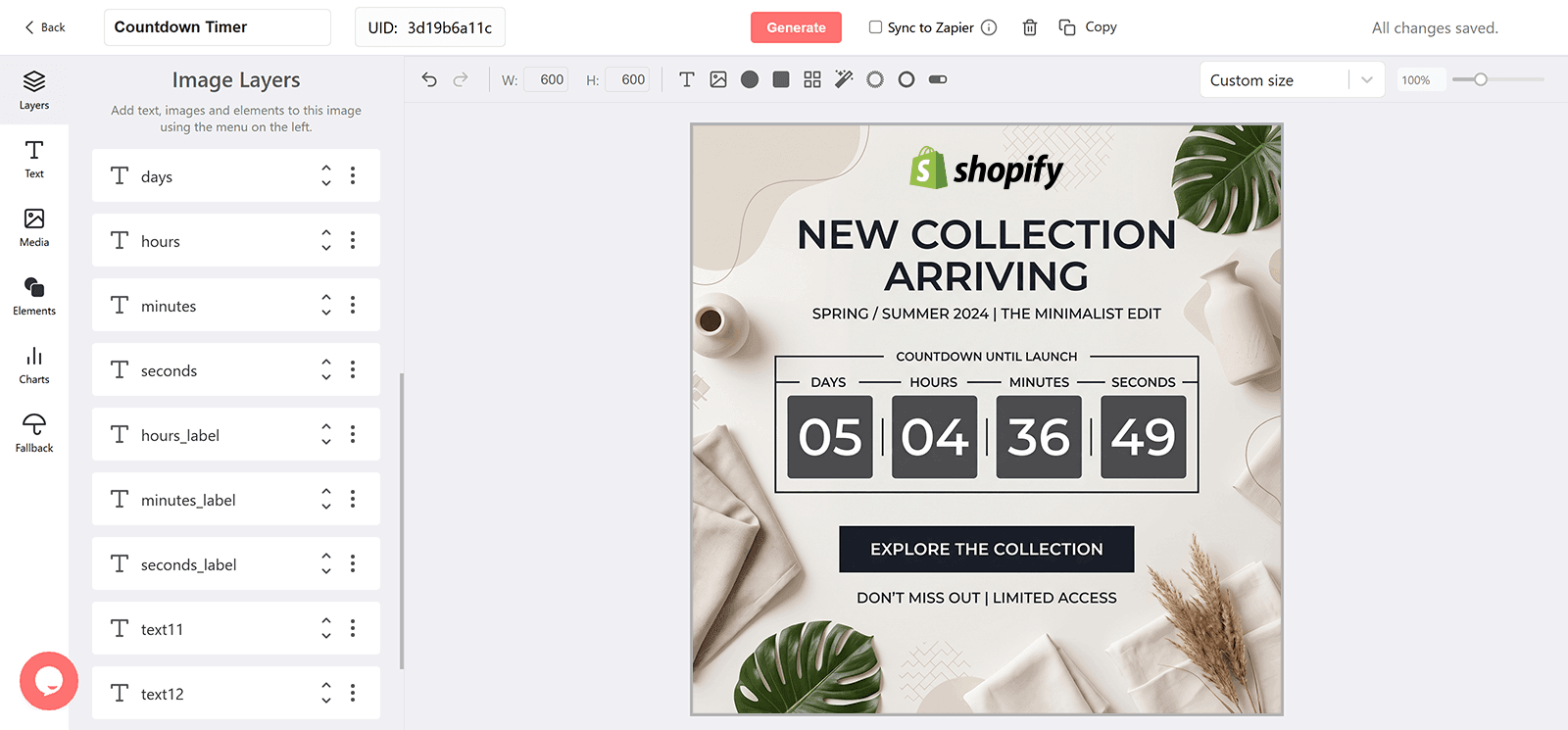The height and width of the screenshot is (730, 1568).
Task: Delete template with trash icon
Action: (x=1030, y=27)
